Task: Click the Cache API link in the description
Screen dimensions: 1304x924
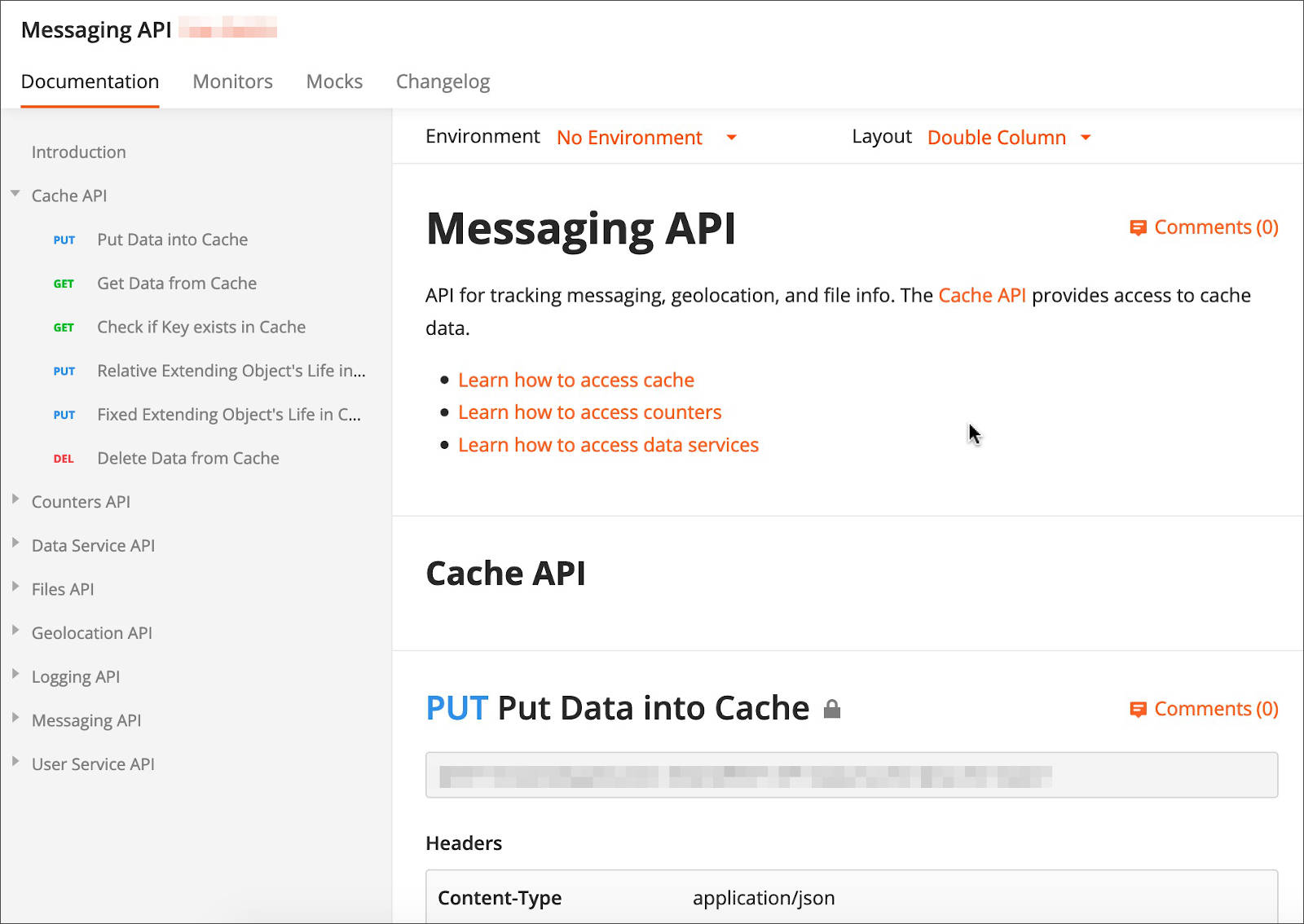Action: pos(981,296)
